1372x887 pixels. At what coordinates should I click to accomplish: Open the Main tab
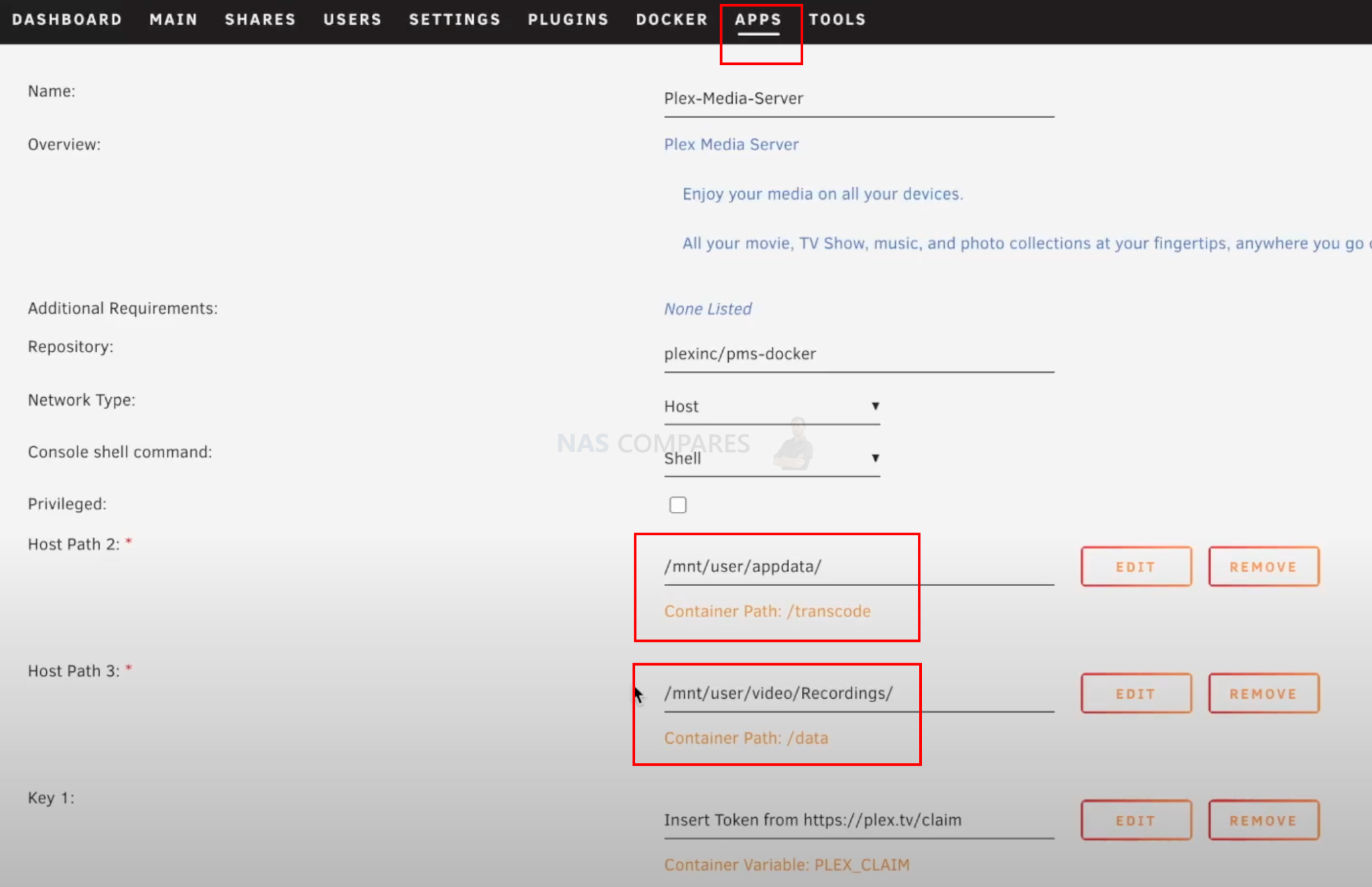(x=174, y=19)
